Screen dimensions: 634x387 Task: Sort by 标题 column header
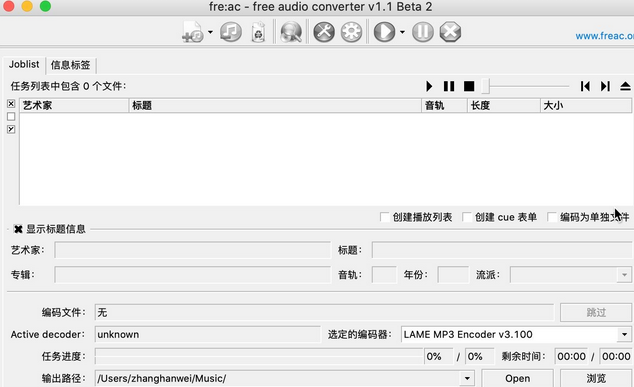click(x=275, y=106)
